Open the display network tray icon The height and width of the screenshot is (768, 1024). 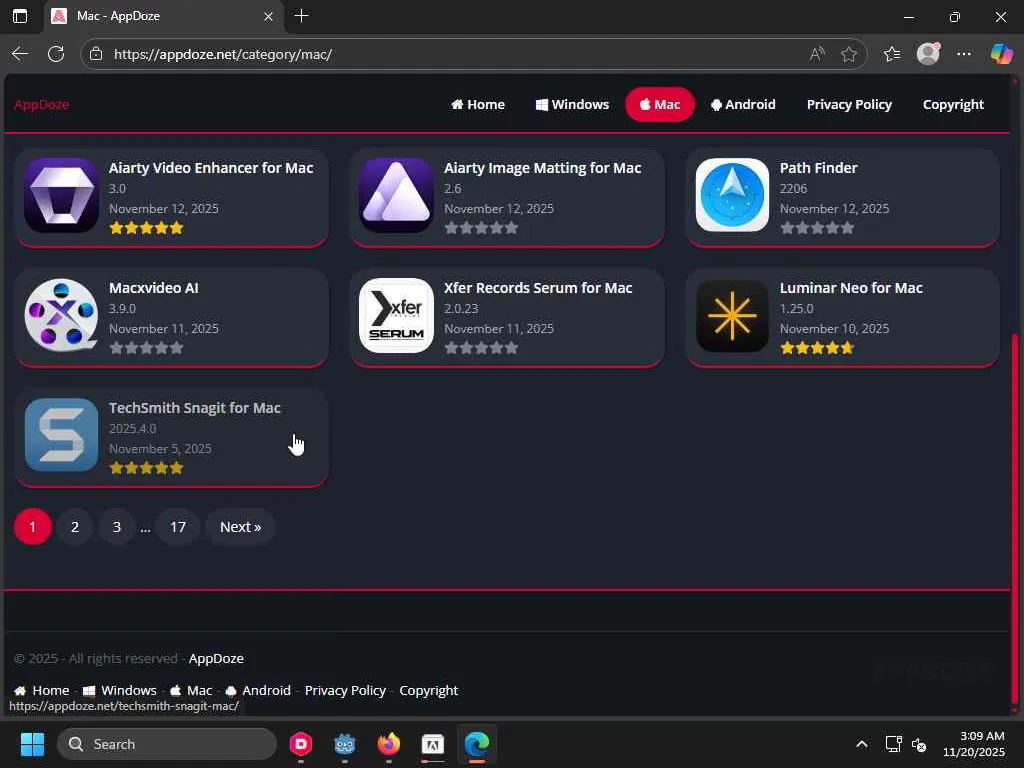[x=893, y=744]
